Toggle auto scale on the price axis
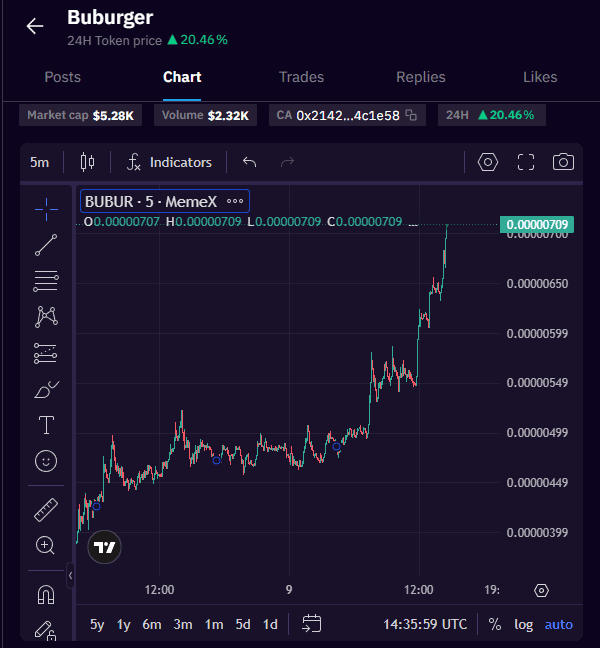This screenshot has height=648, width=600. 559,624
